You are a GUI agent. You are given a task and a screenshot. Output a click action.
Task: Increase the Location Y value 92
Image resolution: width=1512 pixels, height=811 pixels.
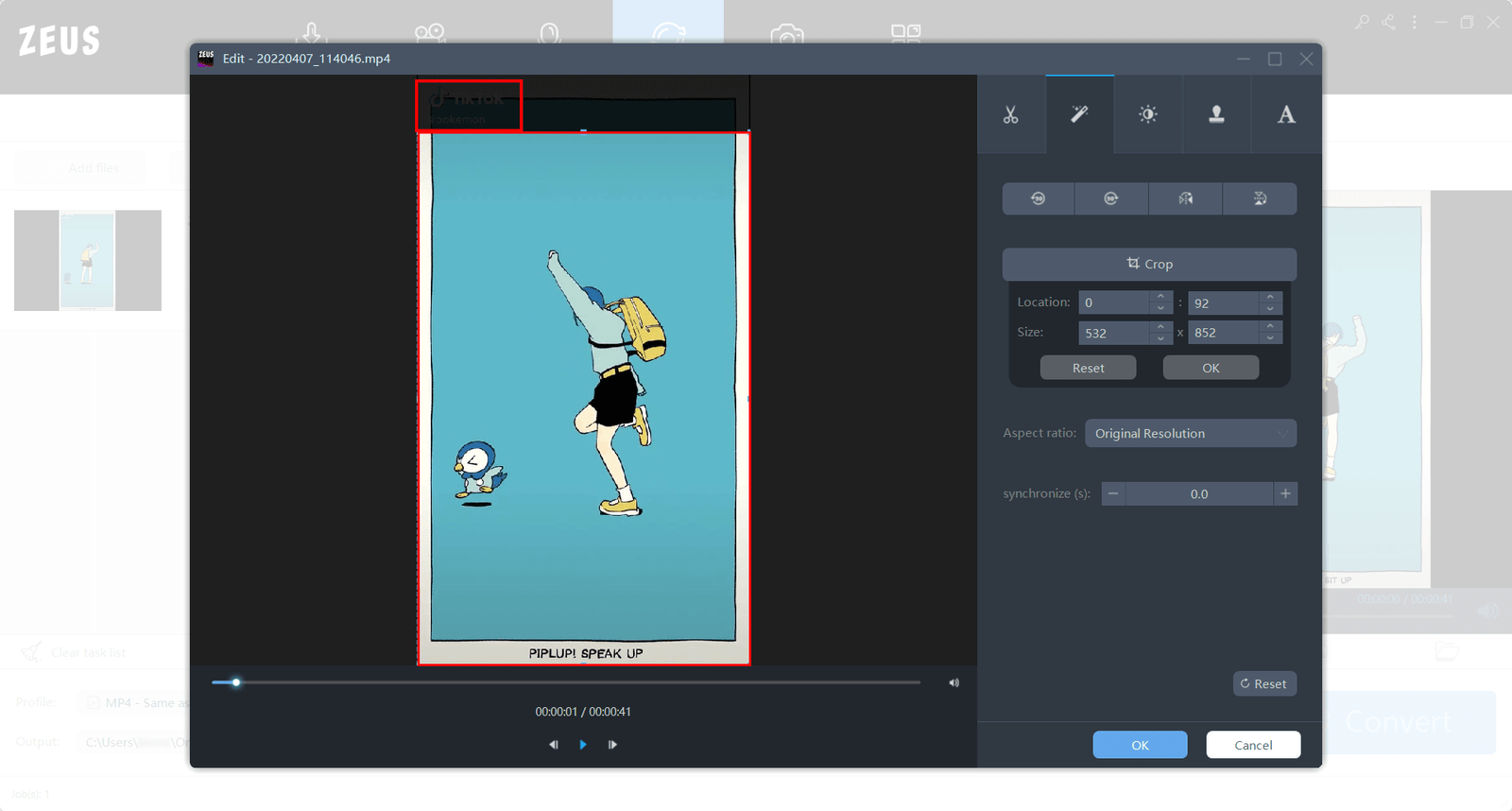coord(1270,297)
